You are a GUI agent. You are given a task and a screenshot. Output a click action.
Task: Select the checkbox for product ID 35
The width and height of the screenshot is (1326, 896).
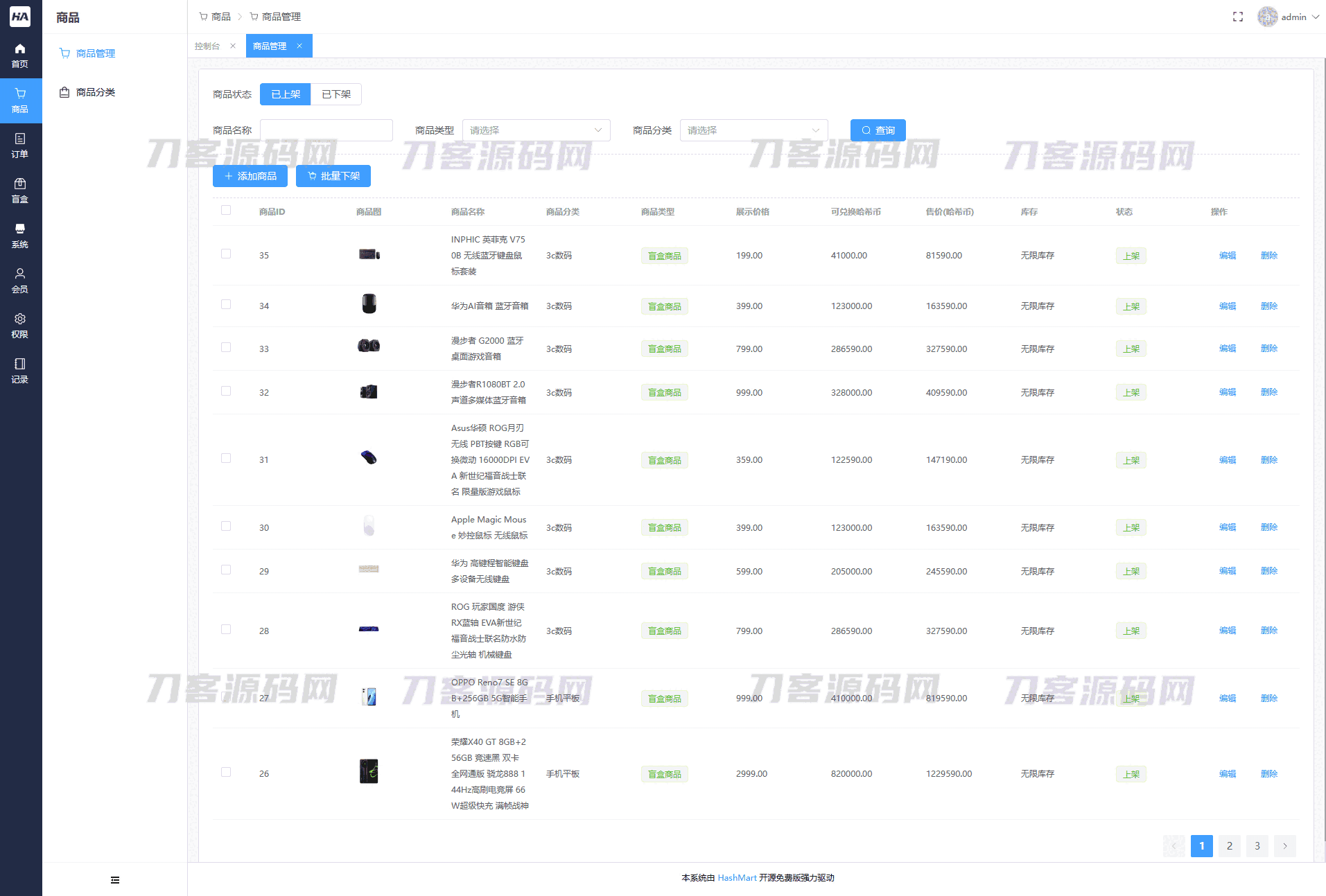[x=226, y=254]
